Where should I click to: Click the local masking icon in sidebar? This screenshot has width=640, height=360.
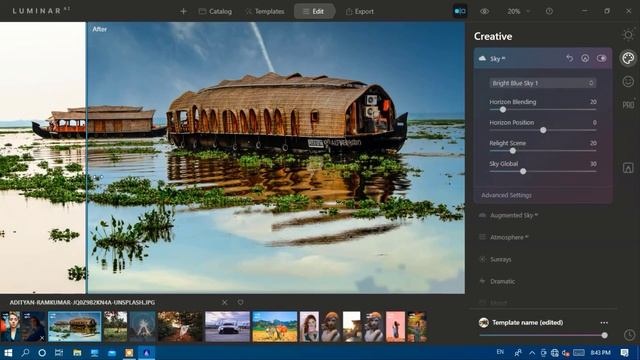pos(628,168)
